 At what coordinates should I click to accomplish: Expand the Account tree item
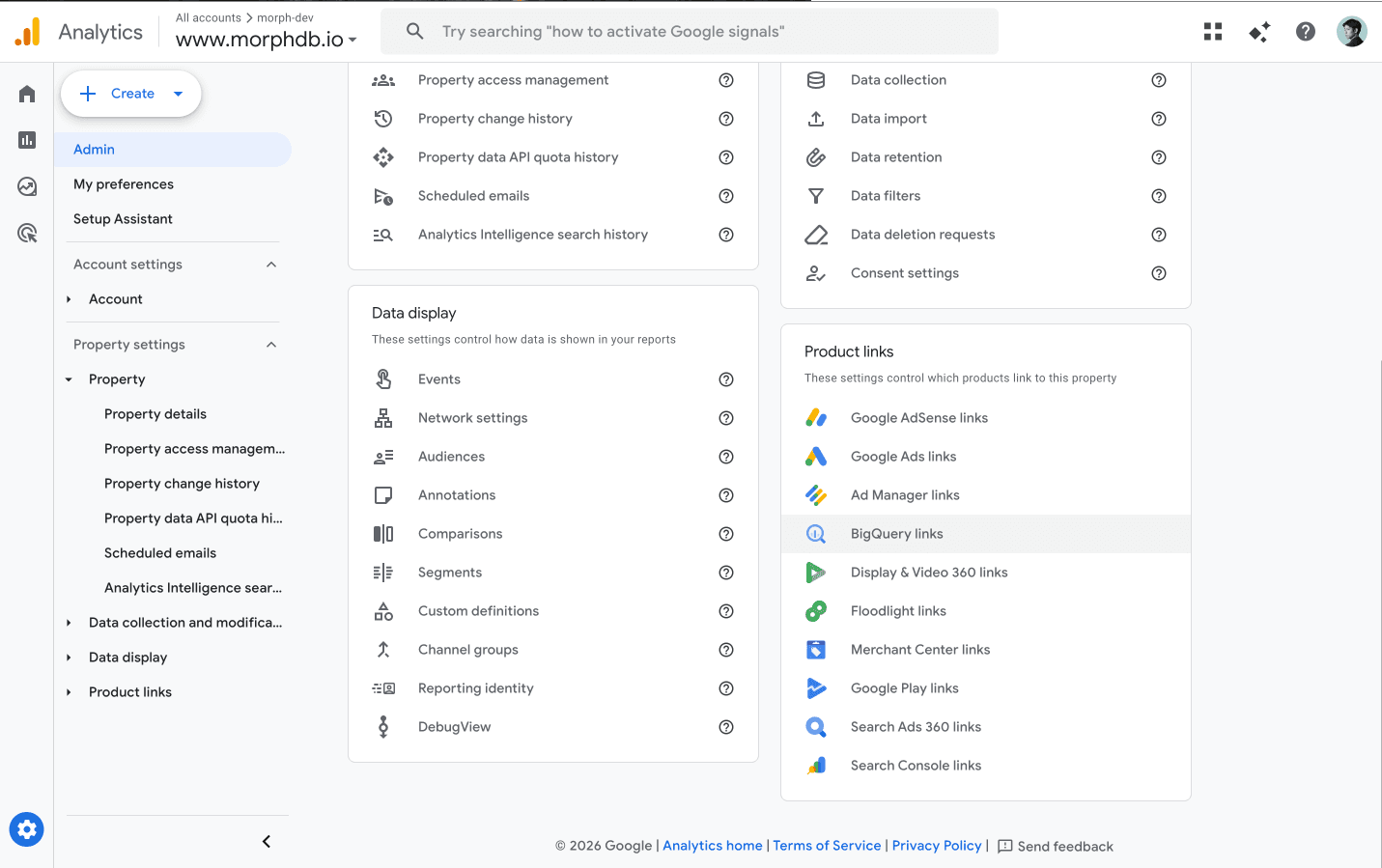(x=69, y=299)
